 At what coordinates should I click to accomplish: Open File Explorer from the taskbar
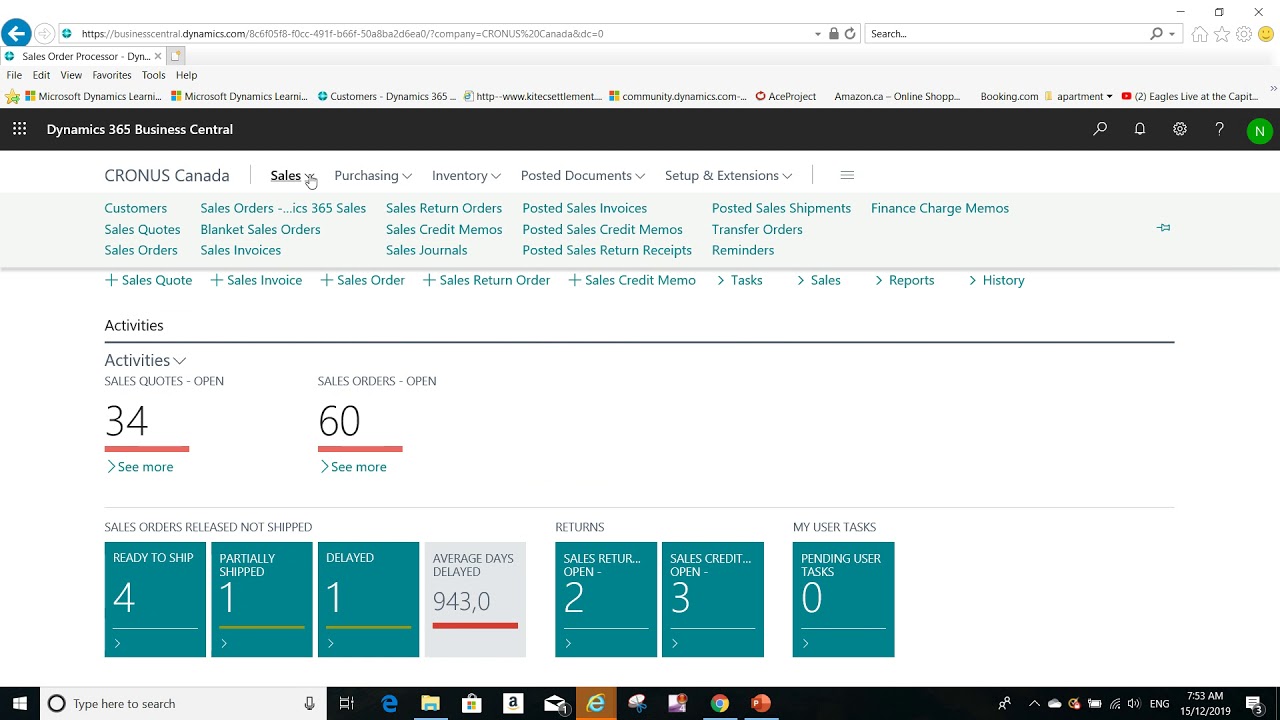(x=430, y=704)
